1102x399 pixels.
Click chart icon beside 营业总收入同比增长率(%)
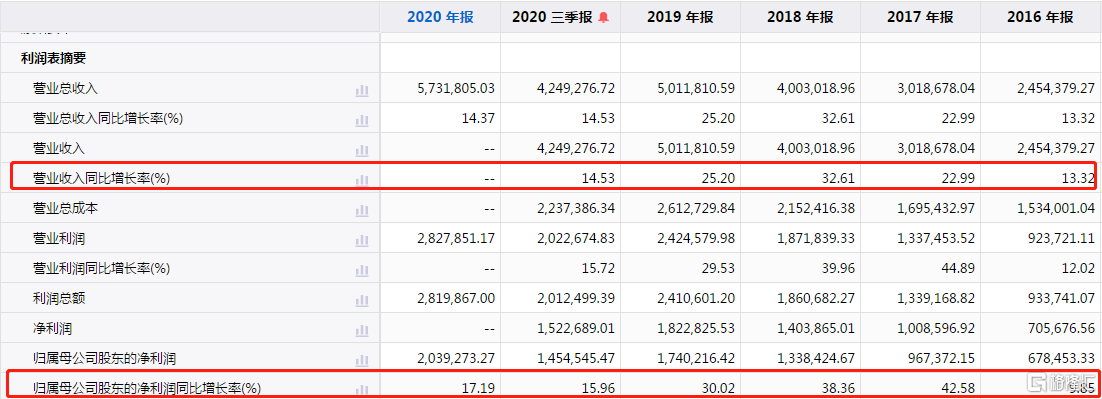click(x=362, y=119)
